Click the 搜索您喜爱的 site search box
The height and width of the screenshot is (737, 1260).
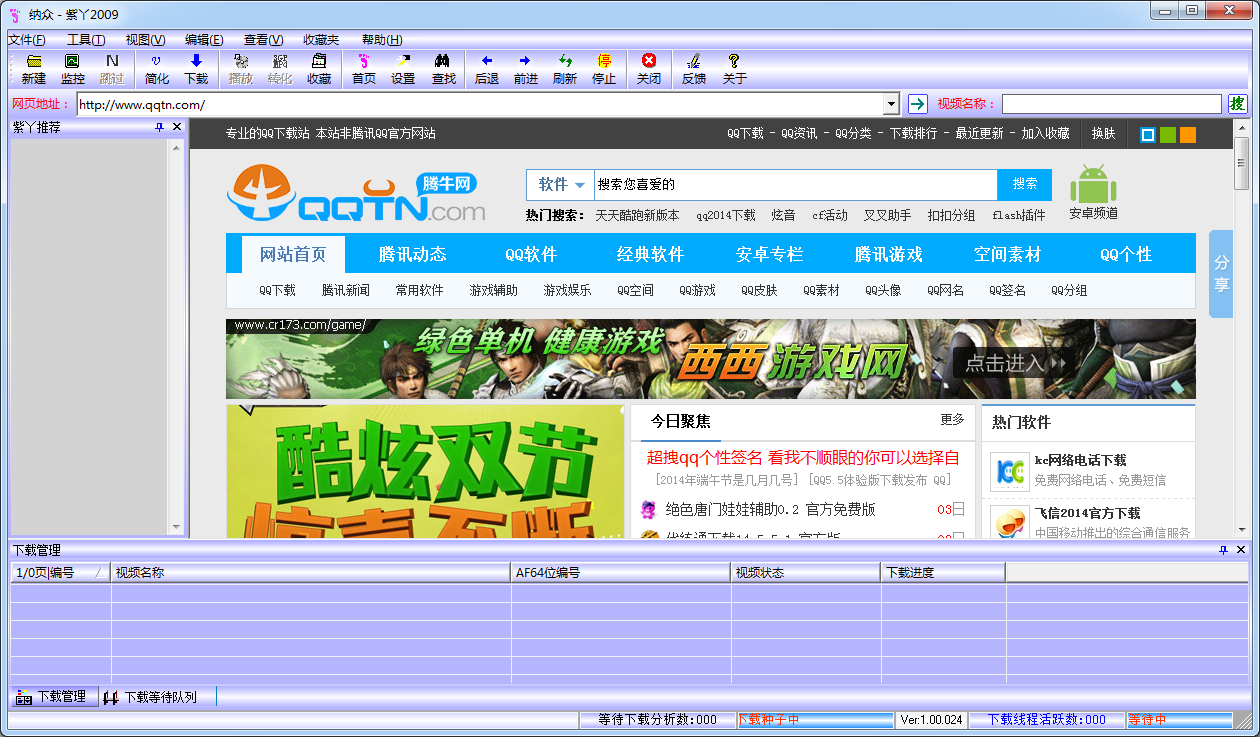pos(795,185)
